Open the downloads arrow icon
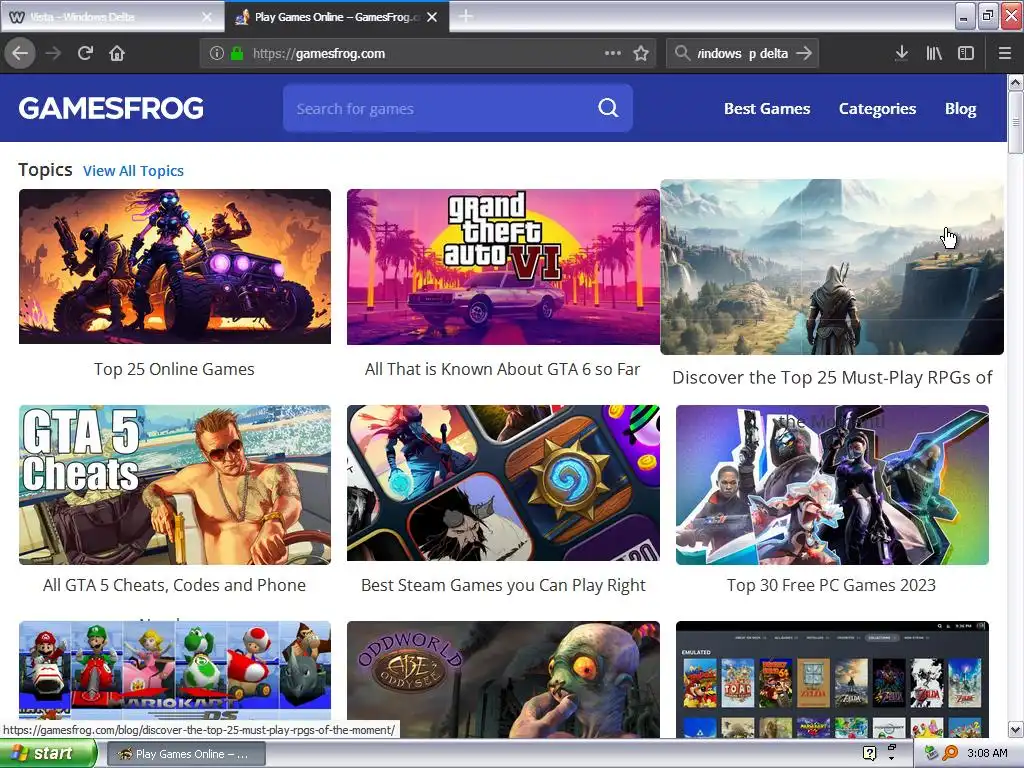 (x=901, y=53)
